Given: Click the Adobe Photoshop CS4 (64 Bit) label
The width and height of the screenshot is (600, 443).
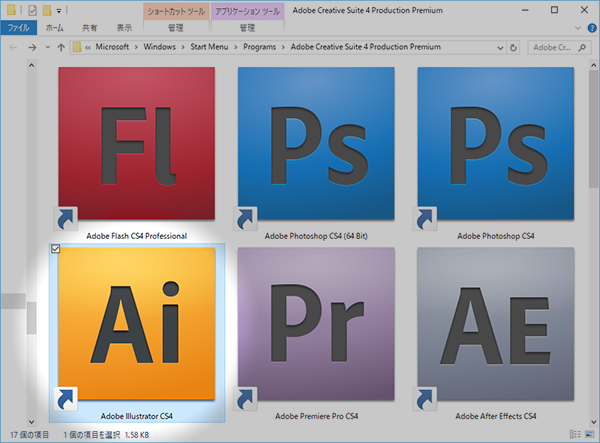Looking at the screenshot, I should [x=316, y=236].
